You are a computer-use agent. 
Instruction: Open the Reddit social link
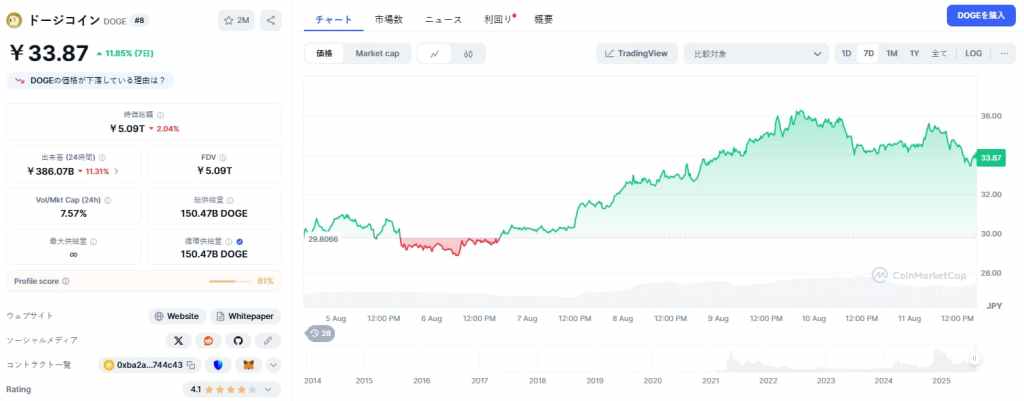point(208,340)
